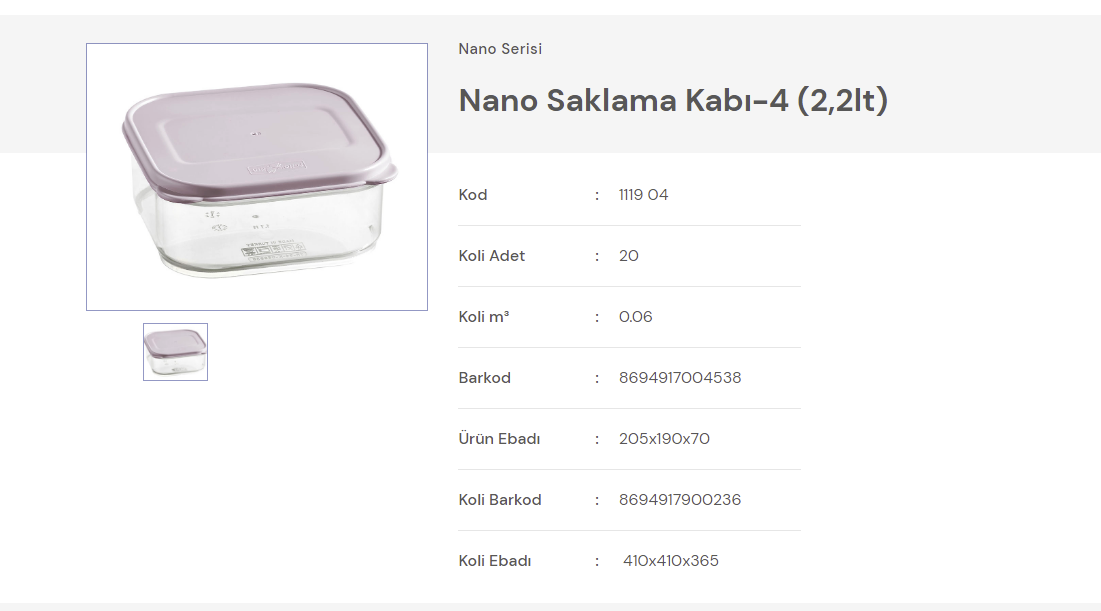Select the product code 1119 04
This screenshot has width=1101, height=611.
[x=643, y=195]
